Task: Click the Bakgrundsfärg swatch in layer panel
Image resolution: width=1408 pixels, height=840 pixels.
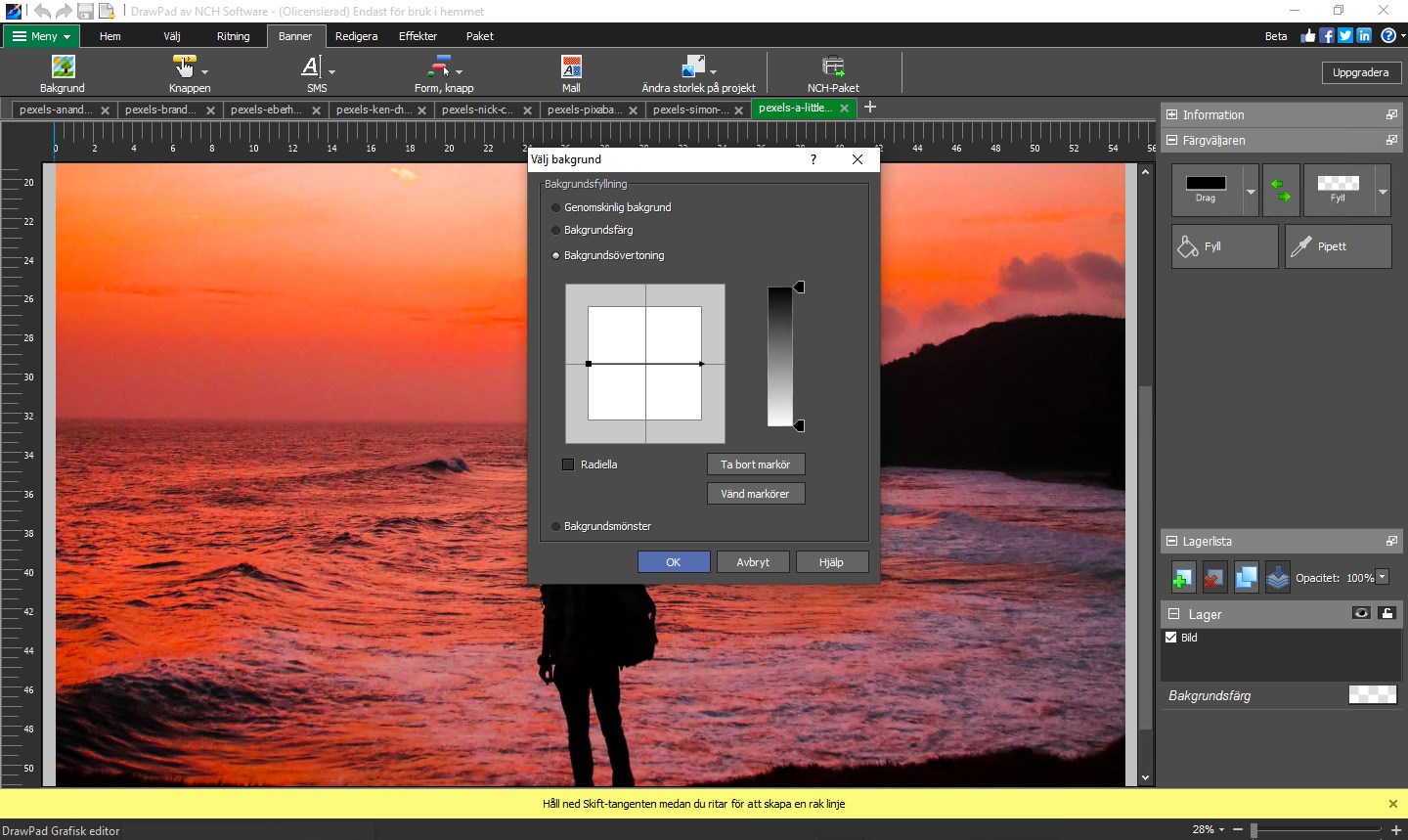Action: tap(1372, 695)
